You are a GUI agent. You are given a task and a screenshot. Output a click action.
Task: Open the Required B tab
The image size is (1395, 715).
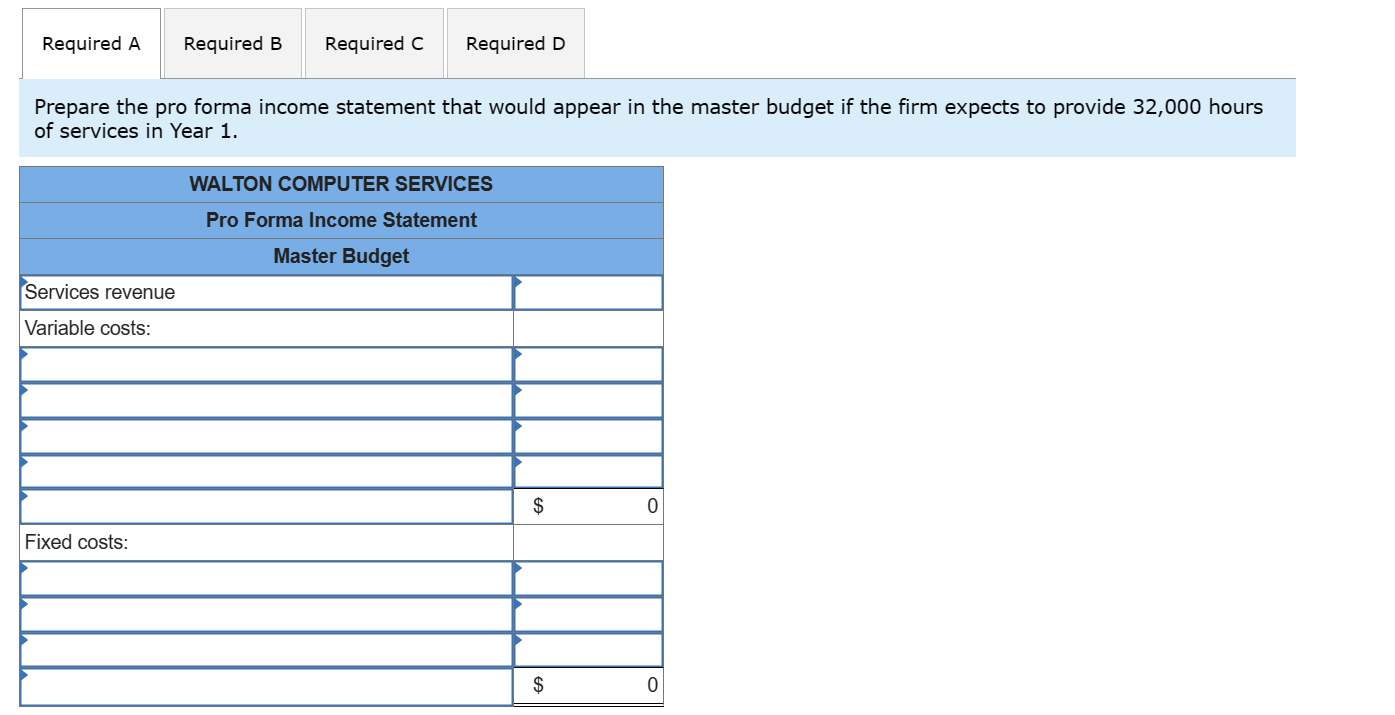[233, 44]
